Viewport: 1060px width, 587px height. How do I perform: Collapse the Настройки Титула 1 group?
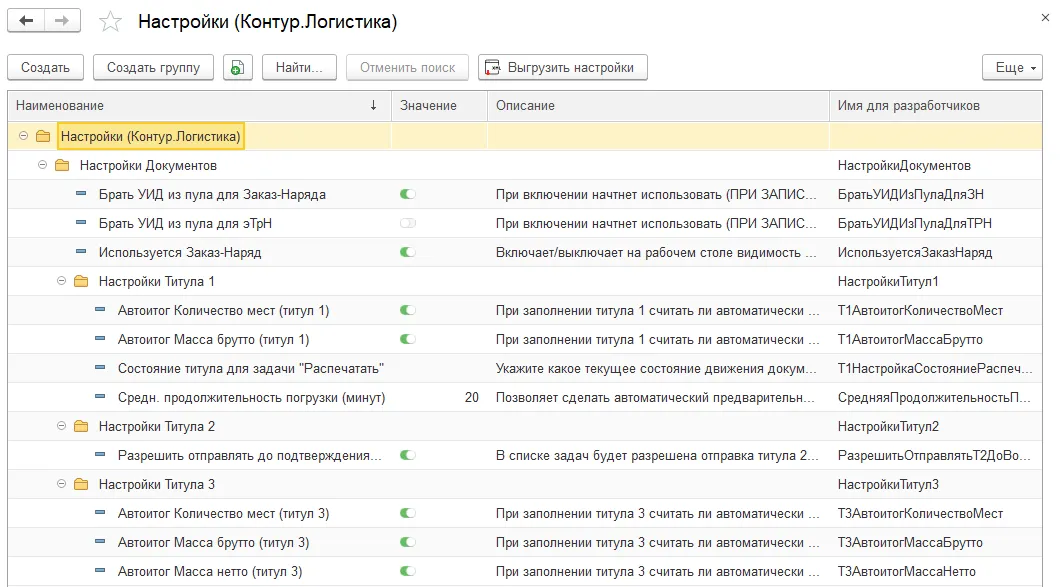tap(62, 281)
